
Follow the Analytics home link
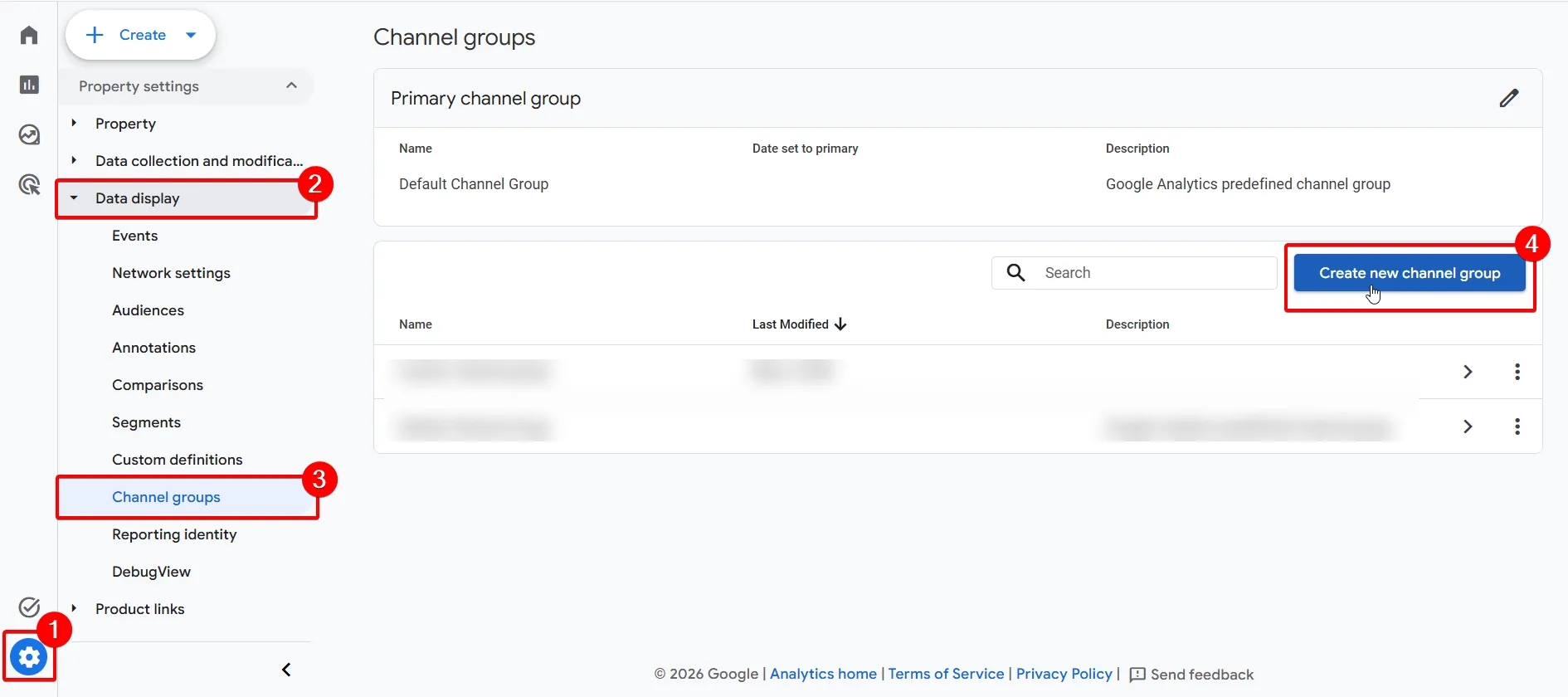(823, 674)
